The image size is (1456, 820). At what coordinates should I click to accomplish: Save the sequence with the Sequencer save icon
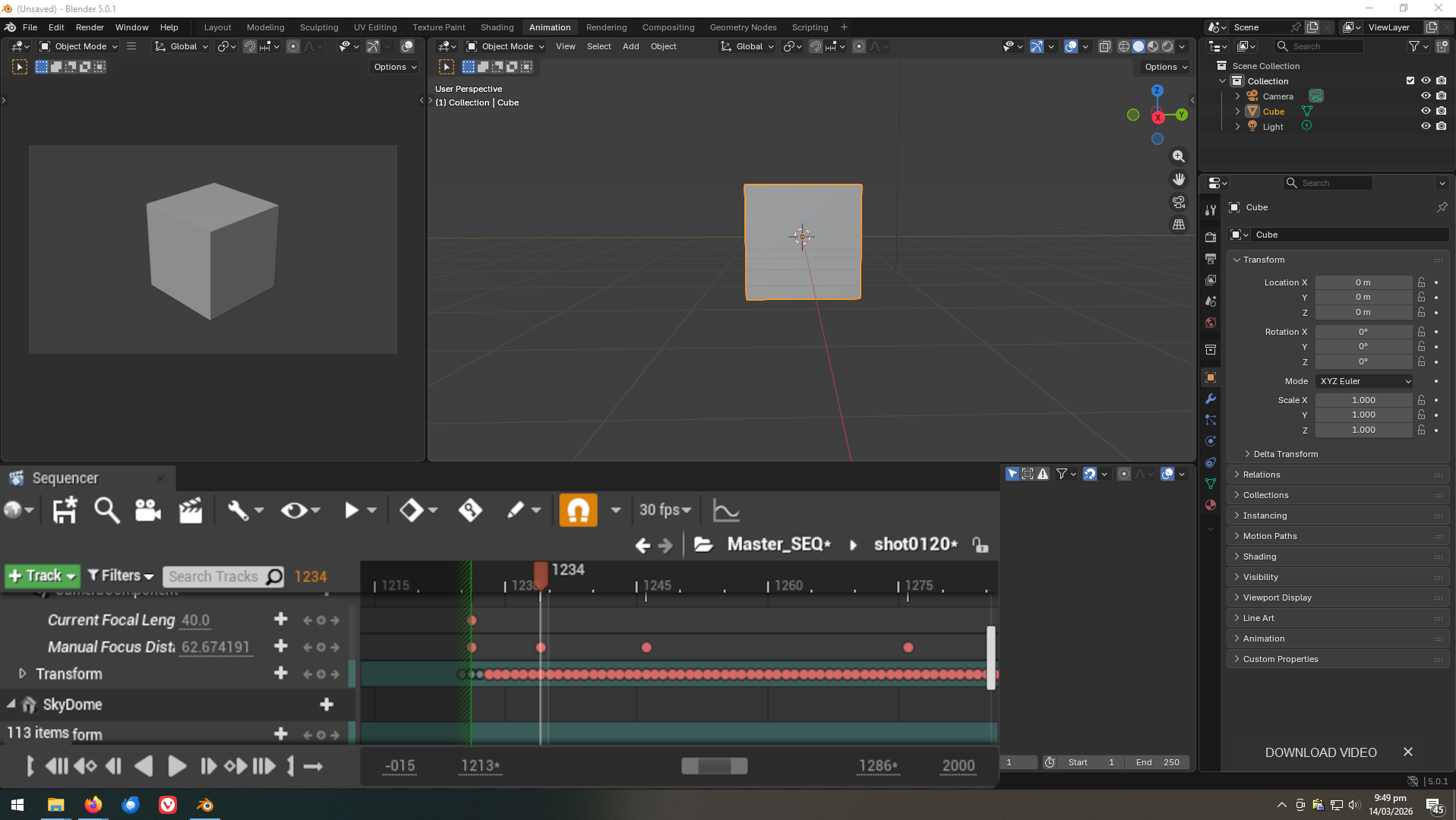65,510
